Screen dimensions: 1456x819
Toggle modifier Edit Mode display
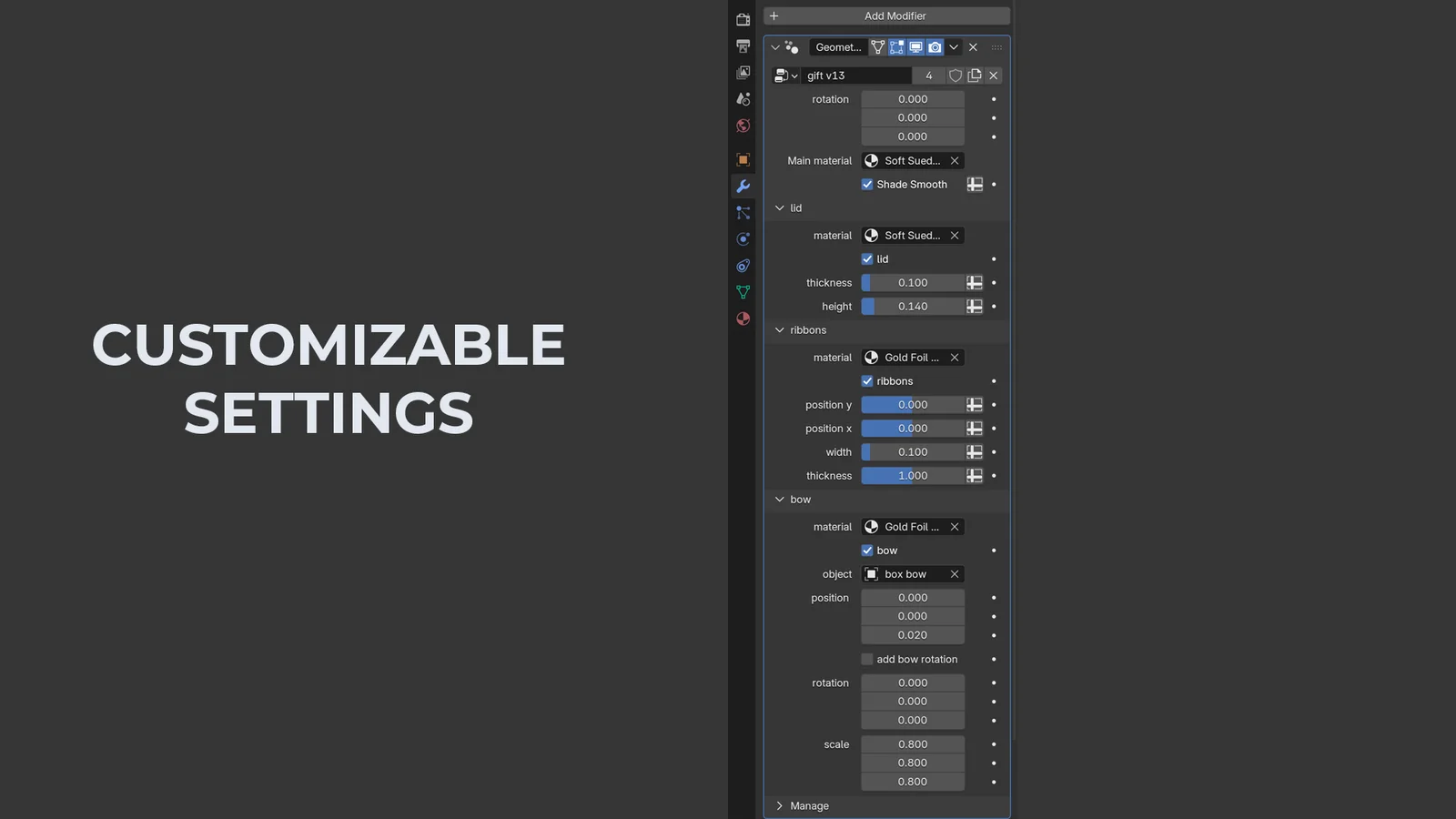click(896, 47)
